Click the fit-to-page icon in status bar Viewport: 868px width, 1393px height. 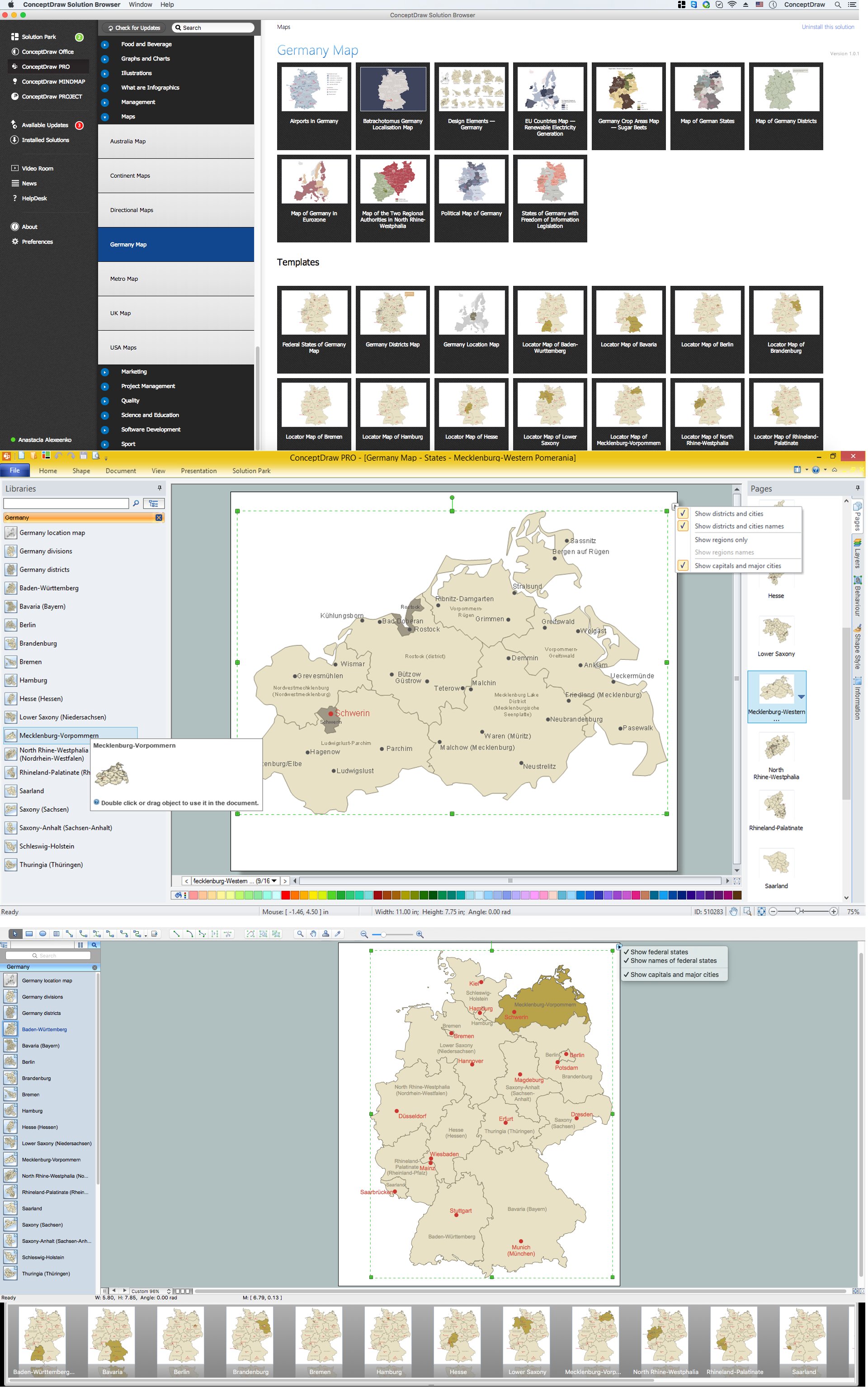[x=761, y=912]
